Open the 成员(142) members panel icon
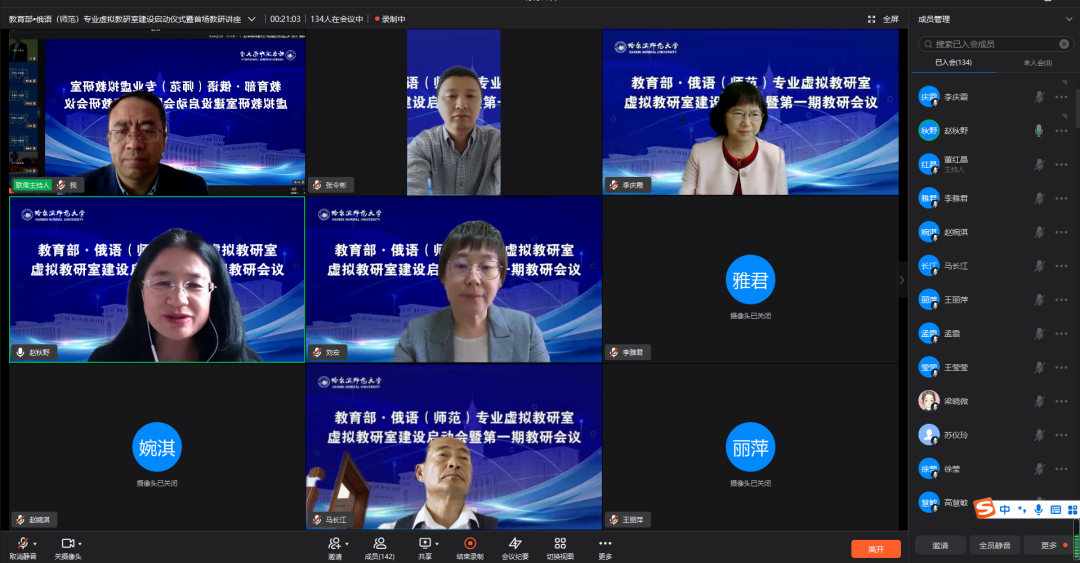Viewport: 1080px width, 563px height. coord(379,543)
